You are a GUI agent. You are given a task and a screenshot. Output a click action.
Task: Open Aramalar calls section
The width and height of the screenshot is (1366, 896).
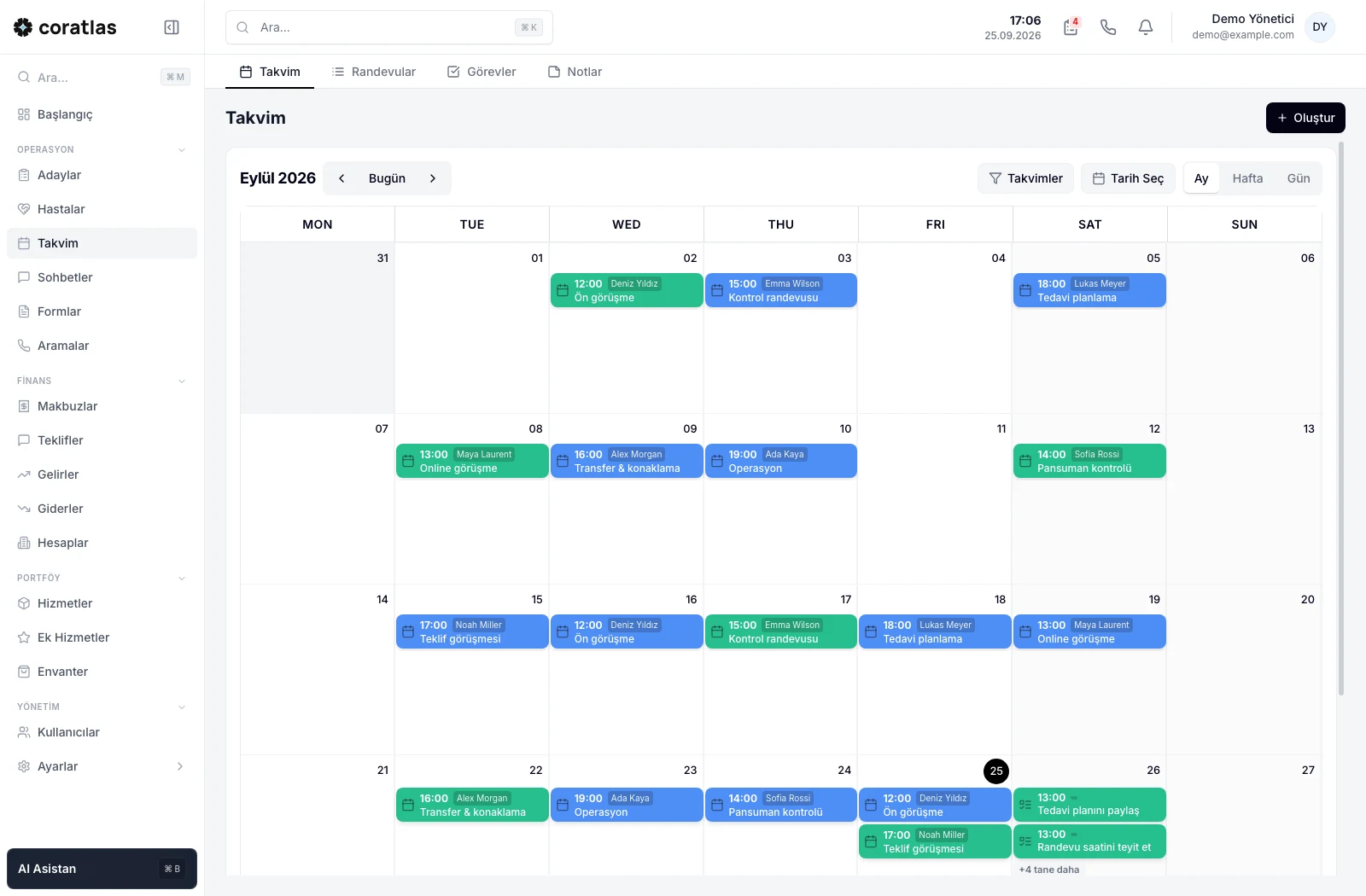[x=102, y=346]
